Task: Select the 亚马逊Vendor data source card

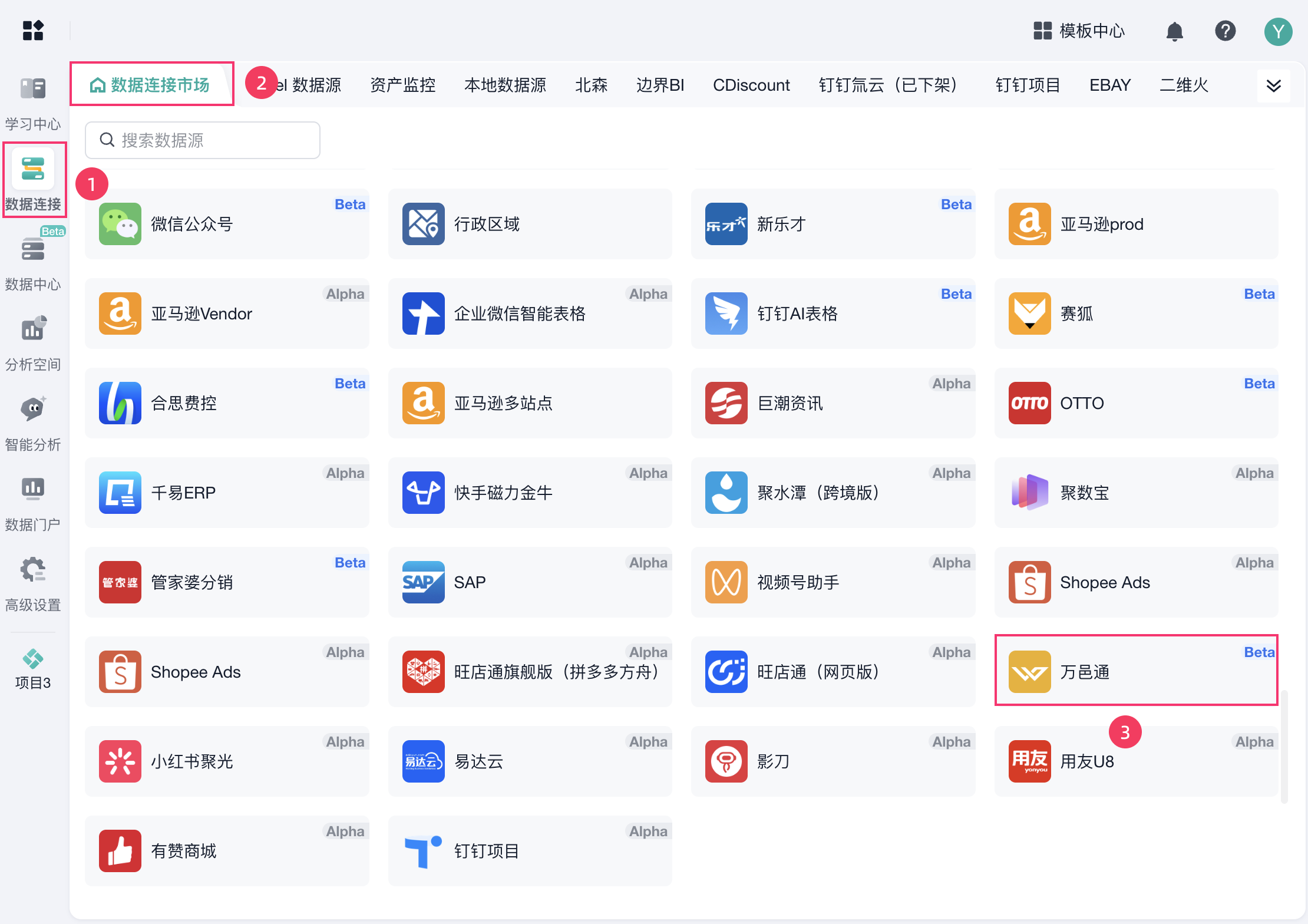Action: click(227, 313)
